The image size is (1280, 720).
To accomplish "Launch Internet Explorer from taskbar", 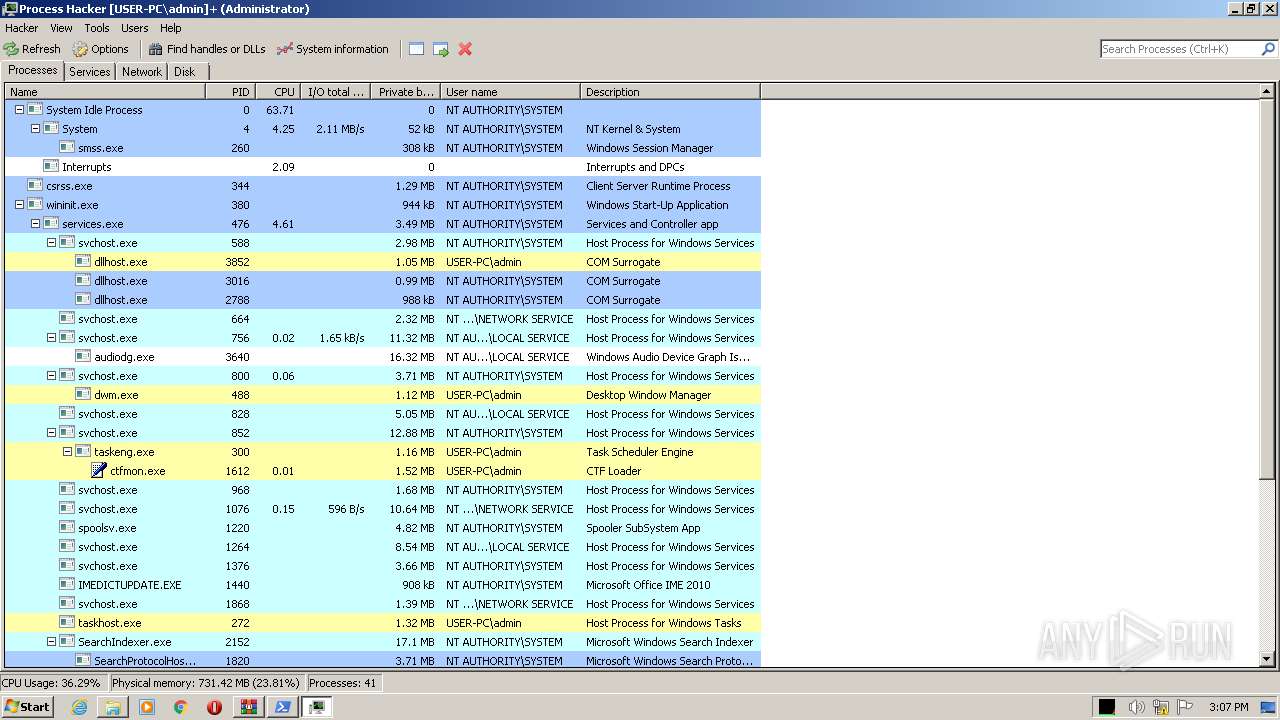I will click(80, 707).
